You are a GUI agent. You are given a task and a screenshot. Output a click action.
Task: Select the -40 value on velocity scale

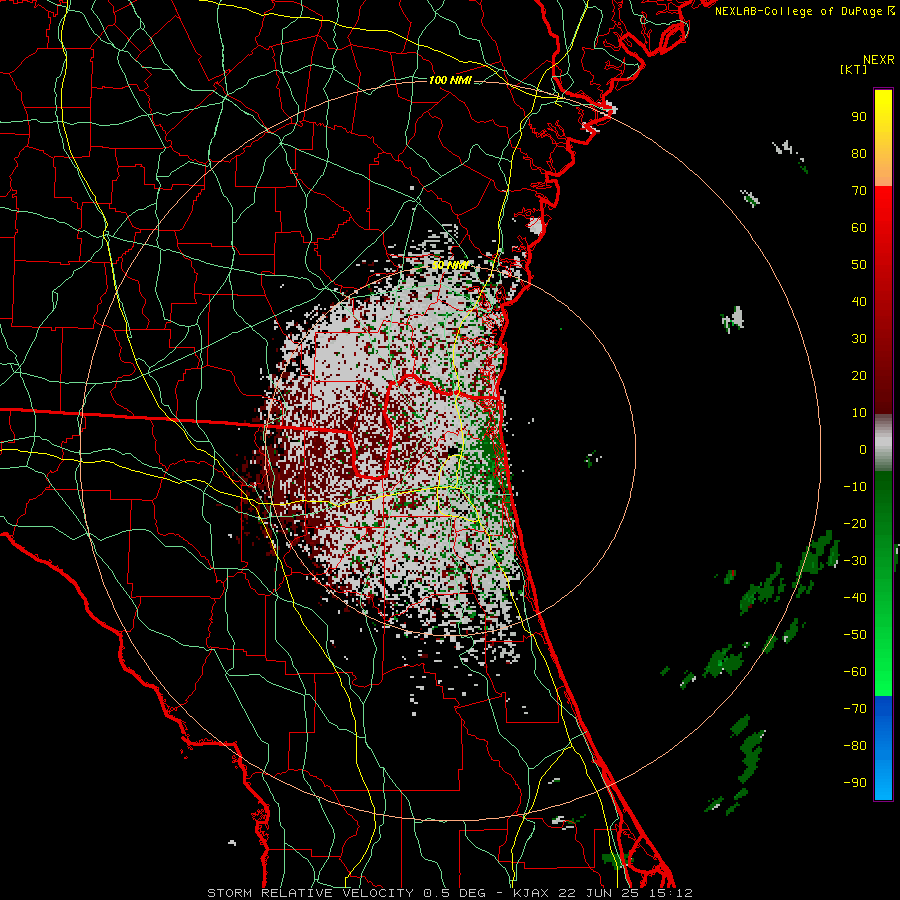[855, 598]
